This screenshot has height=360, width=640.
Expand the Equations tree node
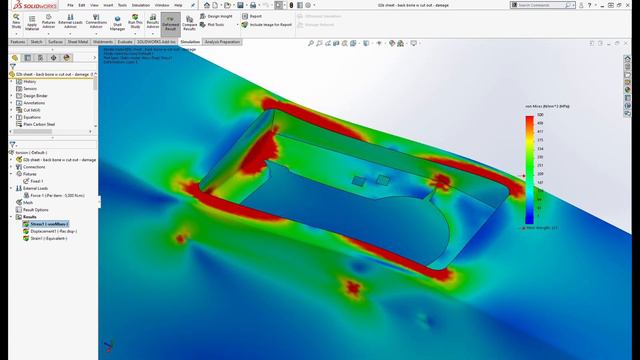[11, 117]
